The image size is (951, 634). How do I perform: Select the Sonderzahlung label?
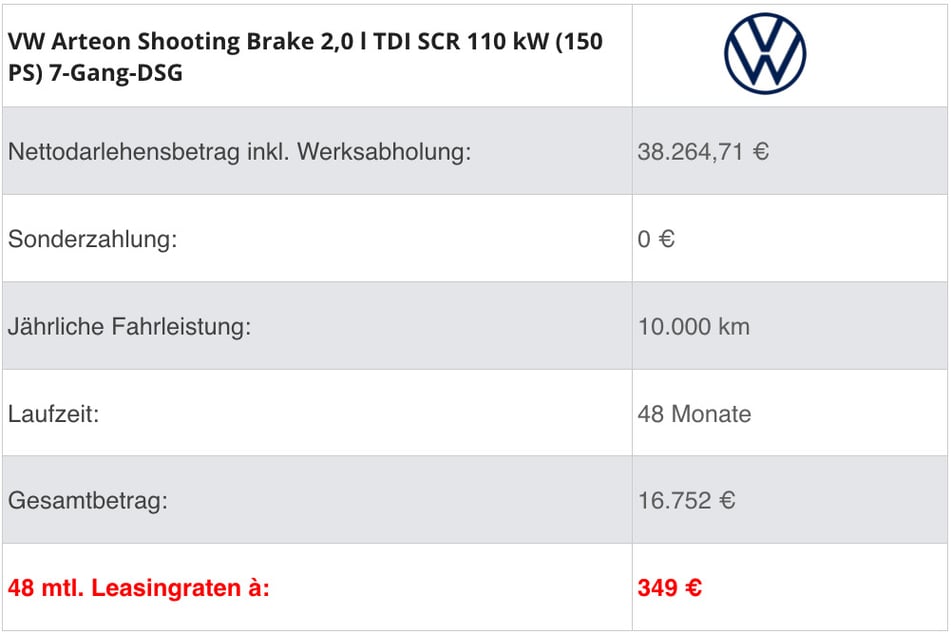click(x=92, y=239)
